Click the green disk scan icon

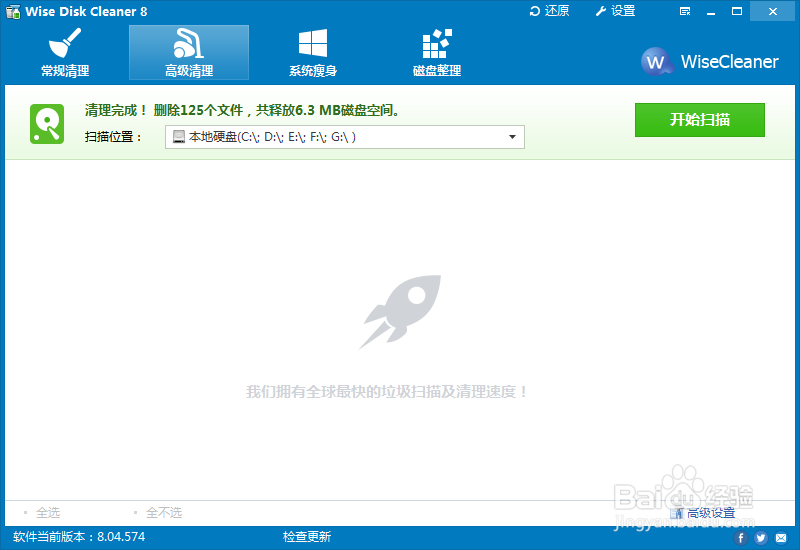[47, 124]
